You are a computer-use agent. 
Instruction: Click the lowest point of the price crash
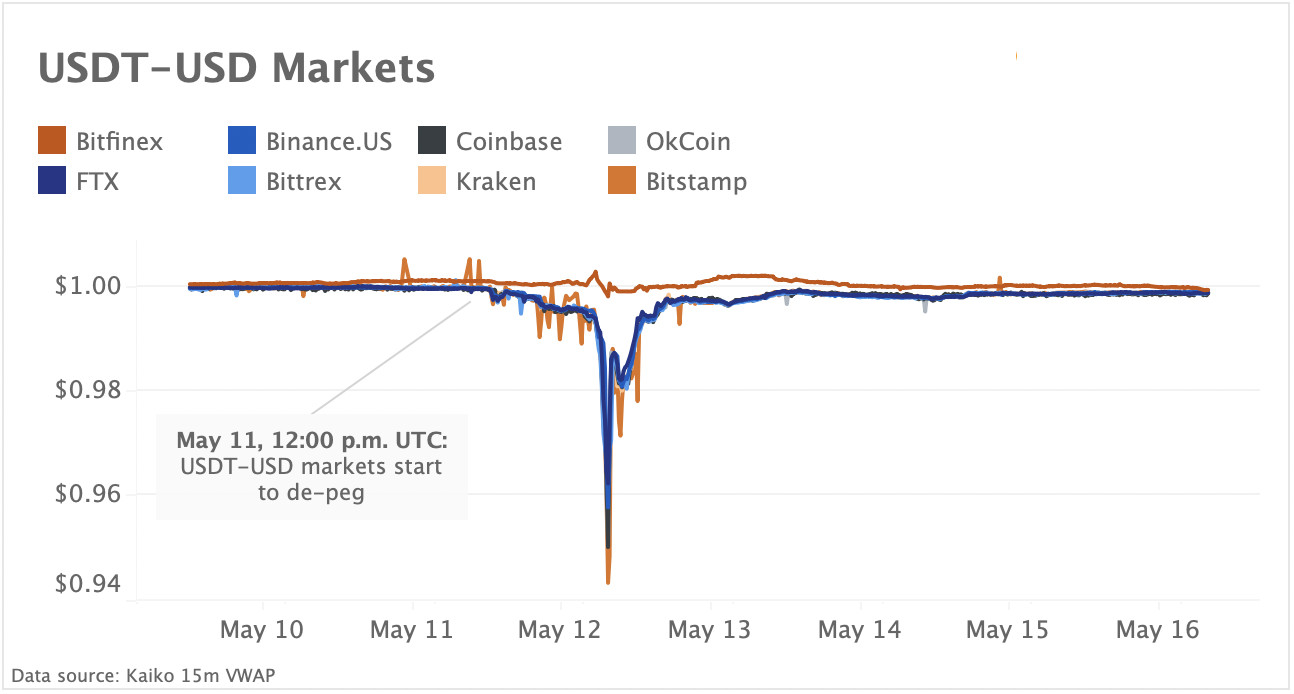[608, 581]
